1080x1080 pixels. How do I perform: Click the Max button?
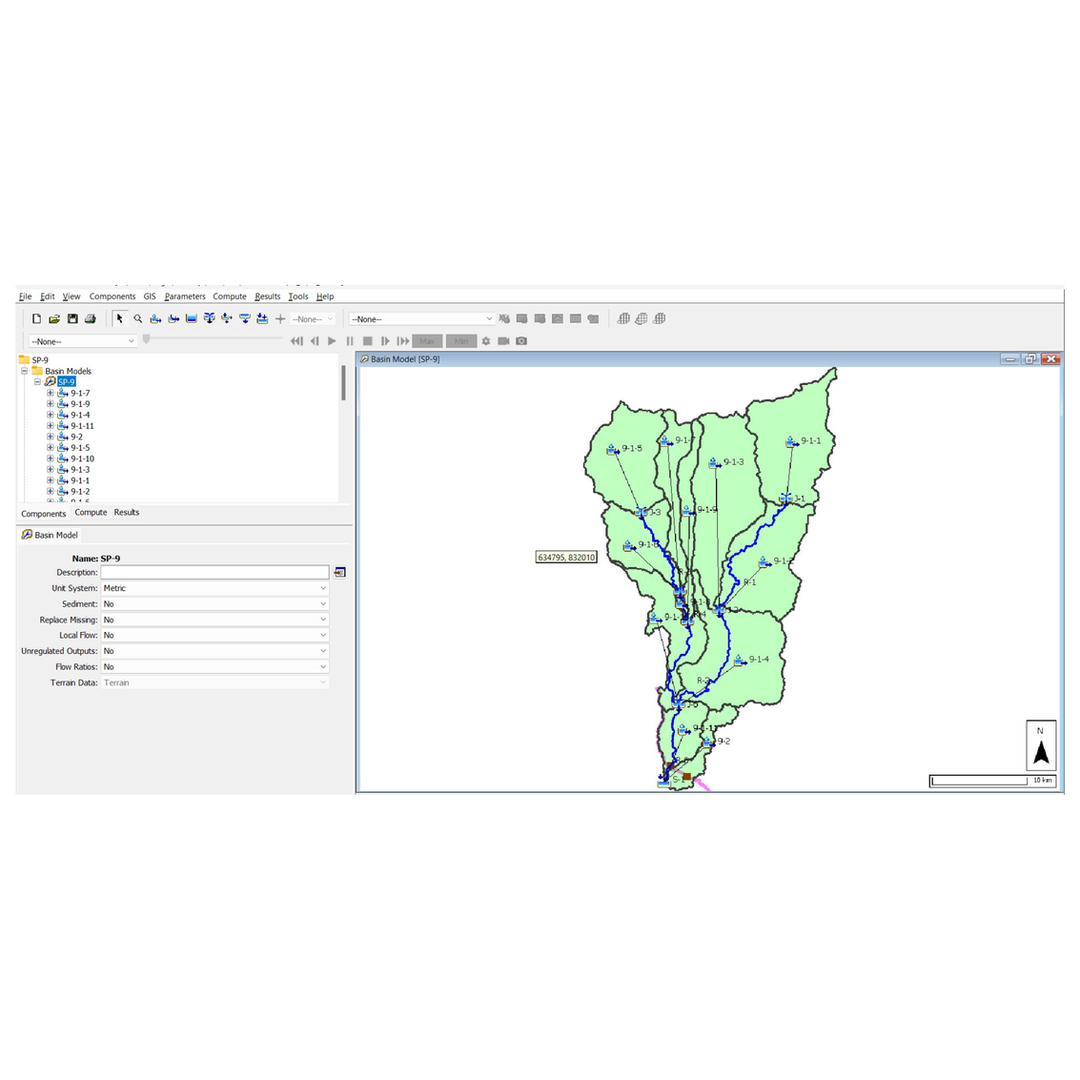[427, 341]
